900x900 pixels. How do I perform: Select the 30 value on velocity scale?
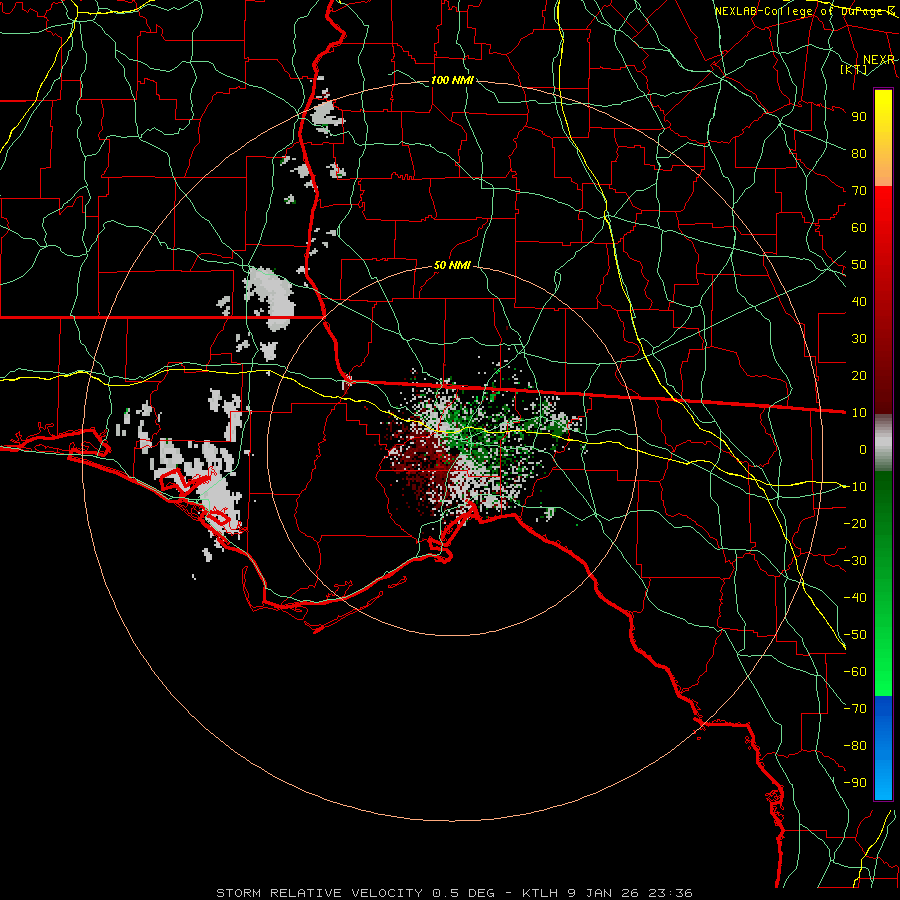pyautogui.click(x=859, y=339)
